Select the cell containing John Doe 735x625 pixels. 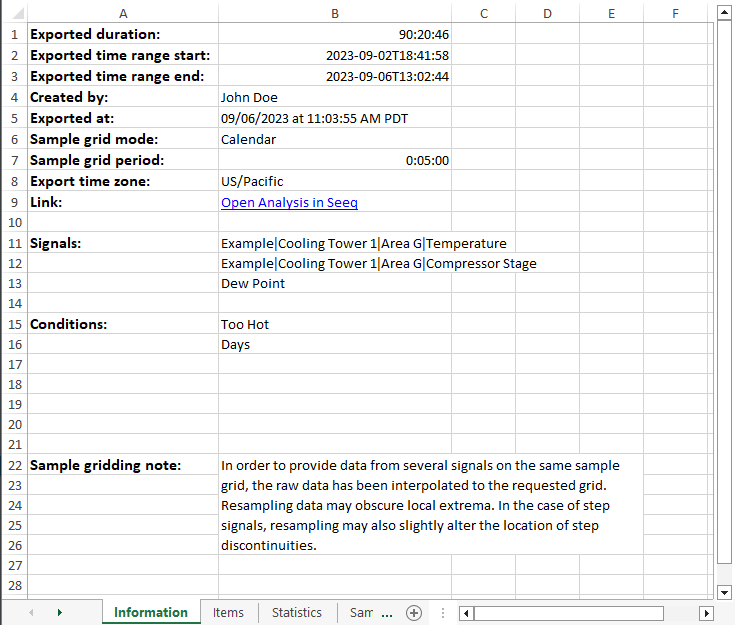[x=334, y=98]
